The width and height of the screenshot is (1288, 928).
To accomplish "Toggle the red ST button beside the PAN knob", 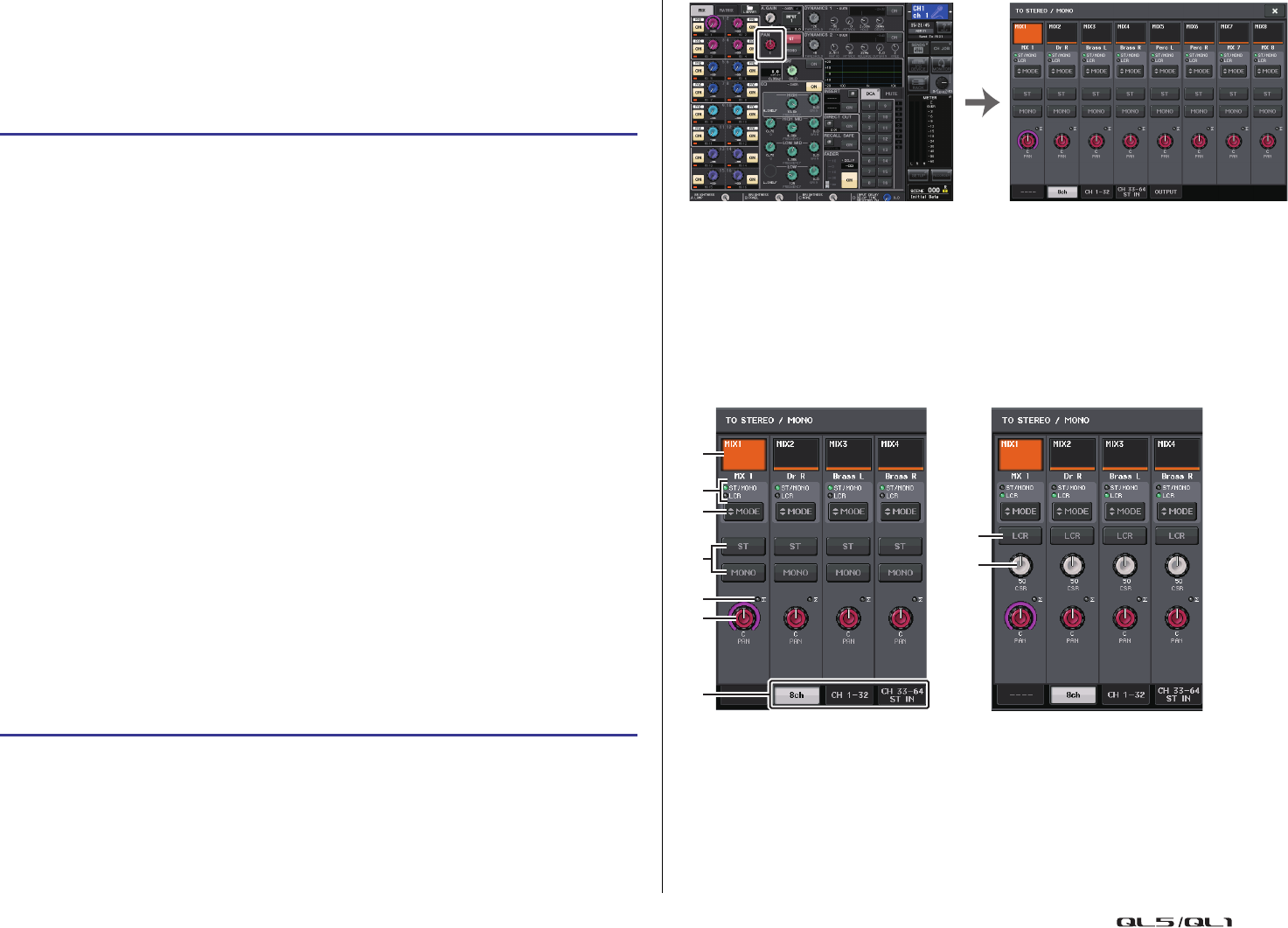I will pyautogui.click(x=793, y=38).
